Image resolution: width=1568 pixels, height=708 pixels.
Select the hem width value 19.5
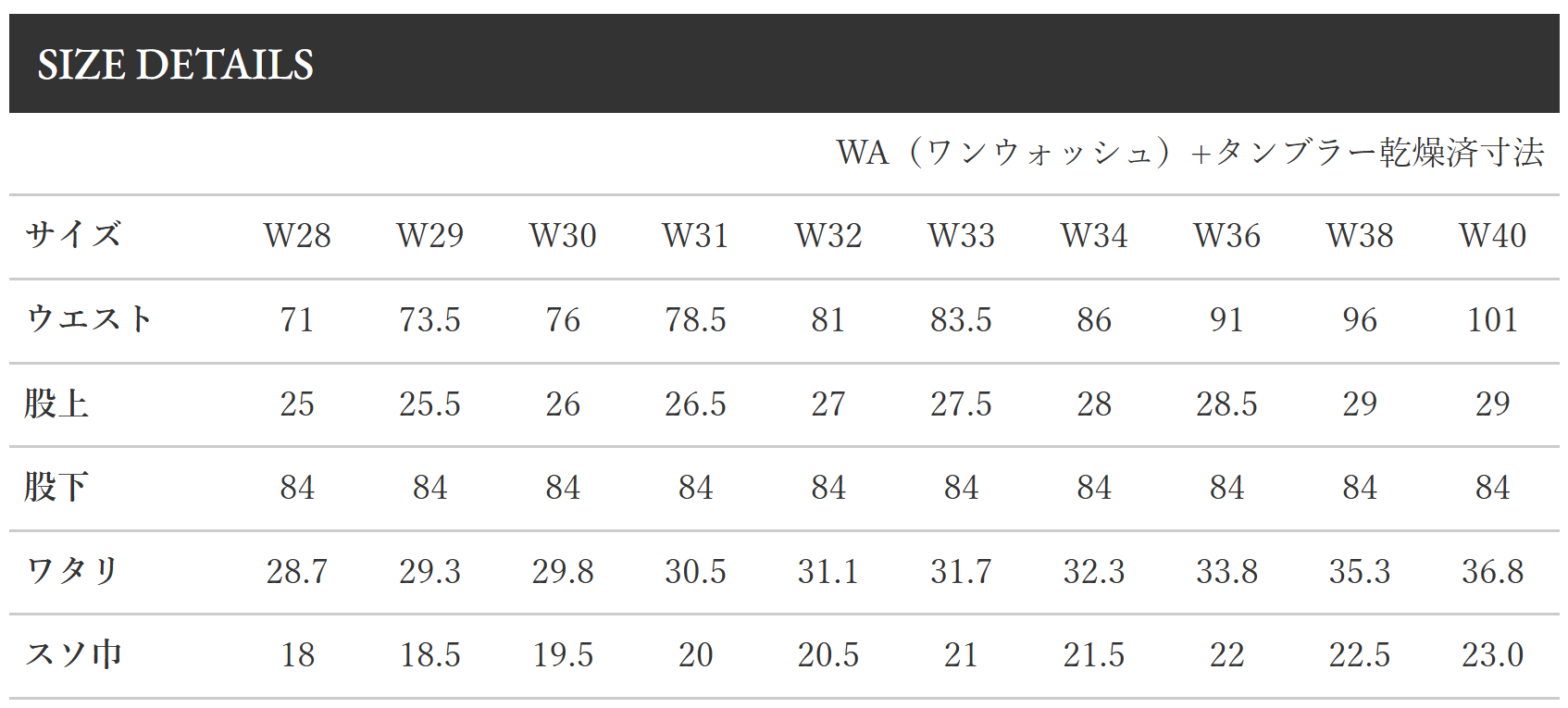click(563, 655)
